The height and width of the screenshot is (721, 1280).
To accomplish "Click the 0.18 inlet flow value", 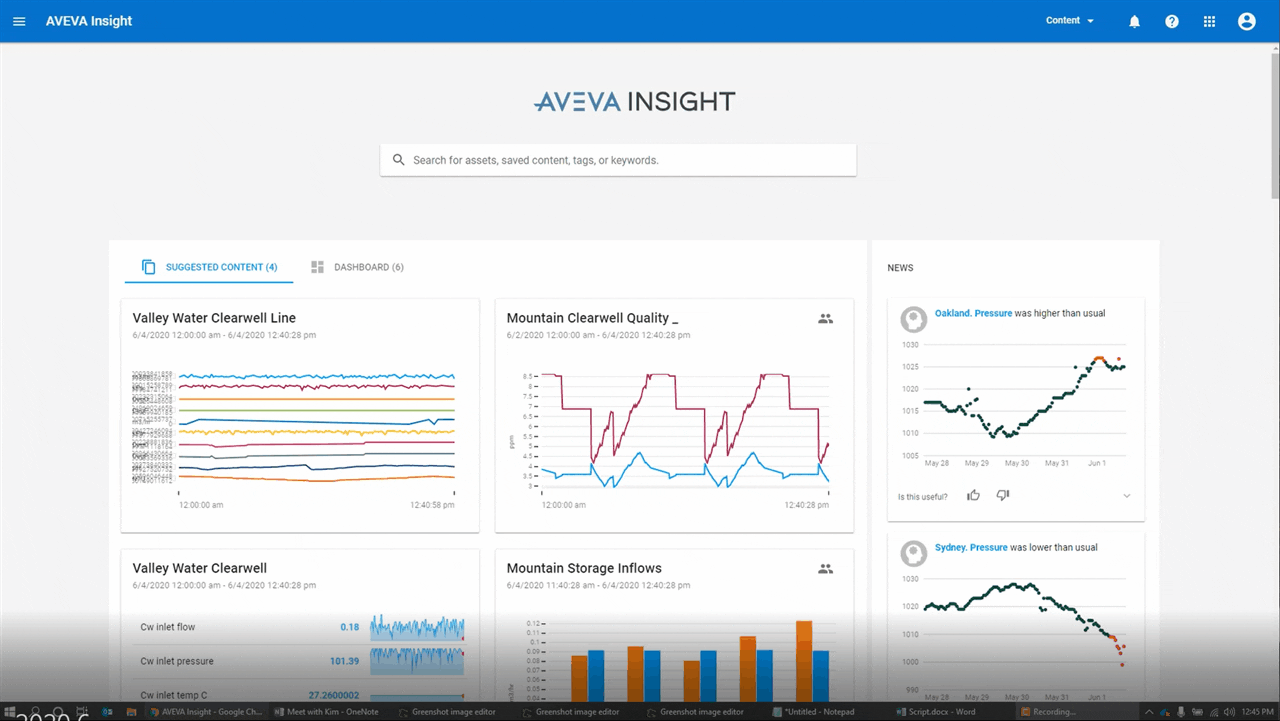I will click(349, 627).
